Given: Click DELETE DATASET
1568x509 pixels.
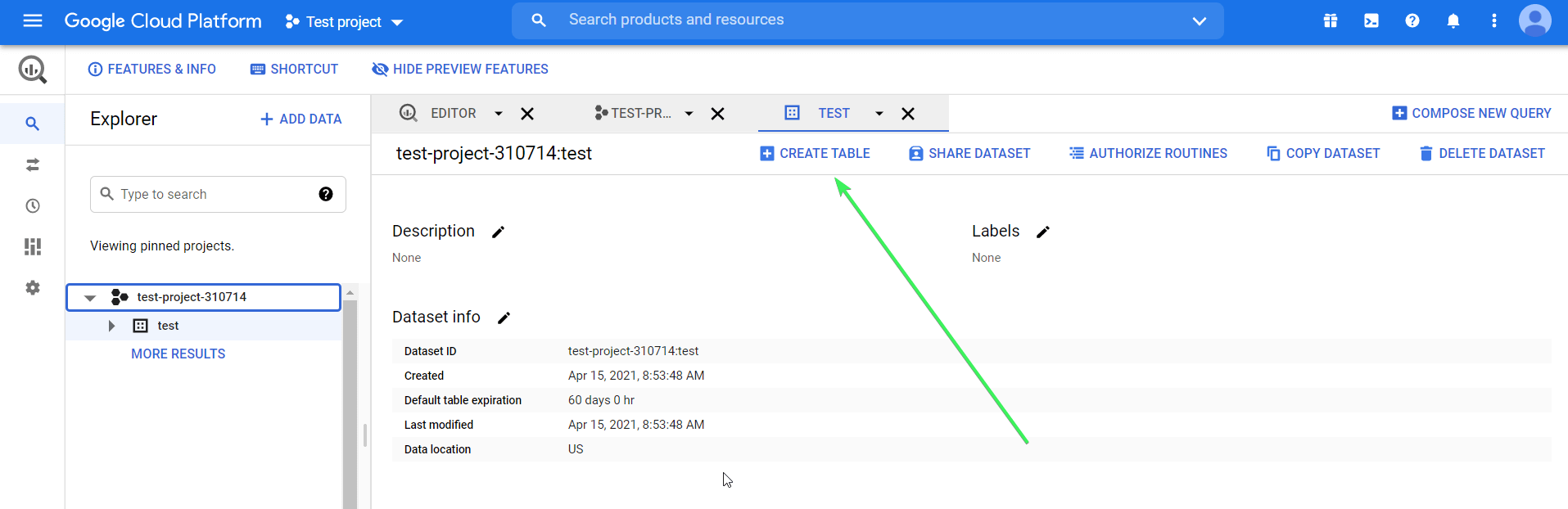Looking at the screenshot, I should (1482, 154).
